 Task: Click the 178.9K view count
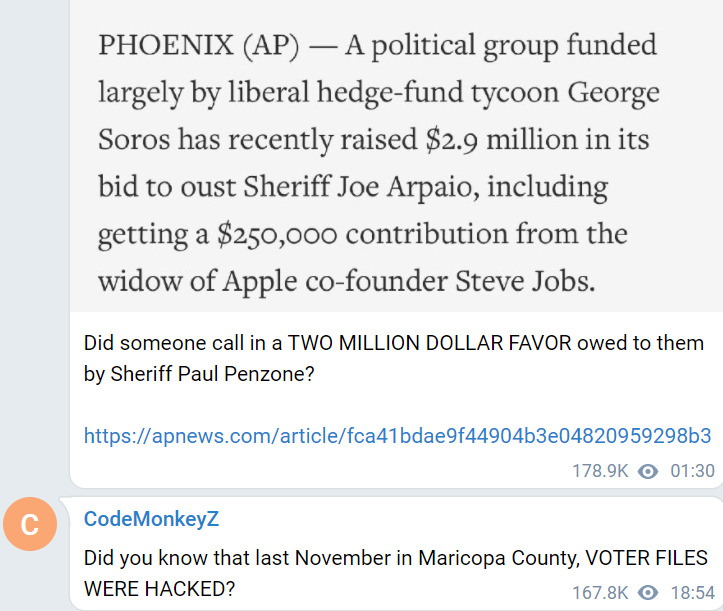tap(600, 471)
